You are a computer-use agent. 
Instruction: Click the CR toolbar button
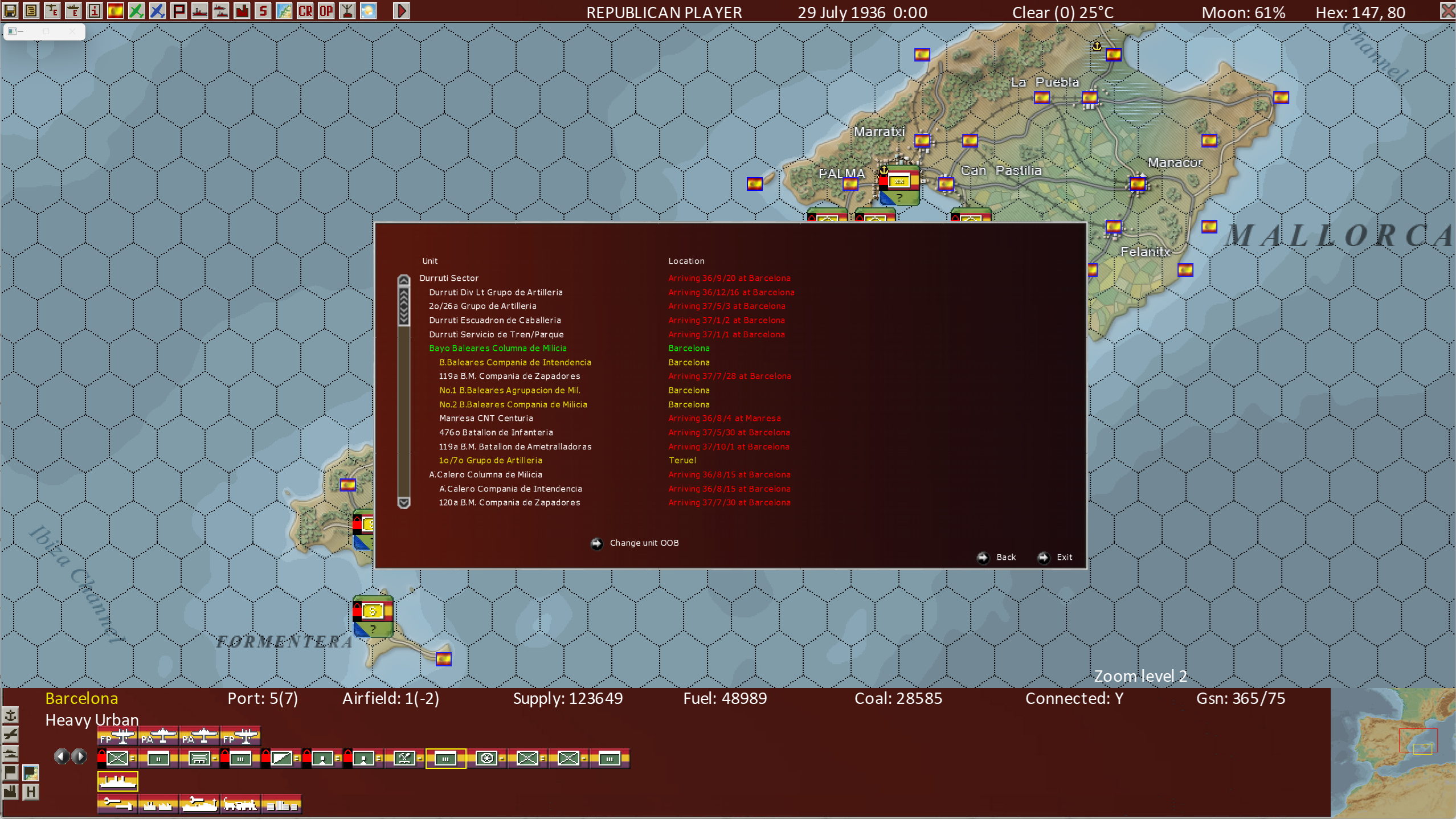point(305,10)
